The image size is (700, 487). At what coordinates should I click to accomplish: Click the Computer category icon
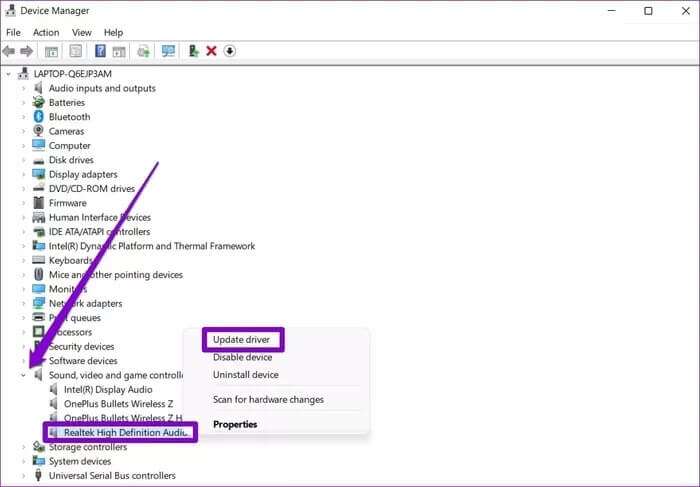39,146
